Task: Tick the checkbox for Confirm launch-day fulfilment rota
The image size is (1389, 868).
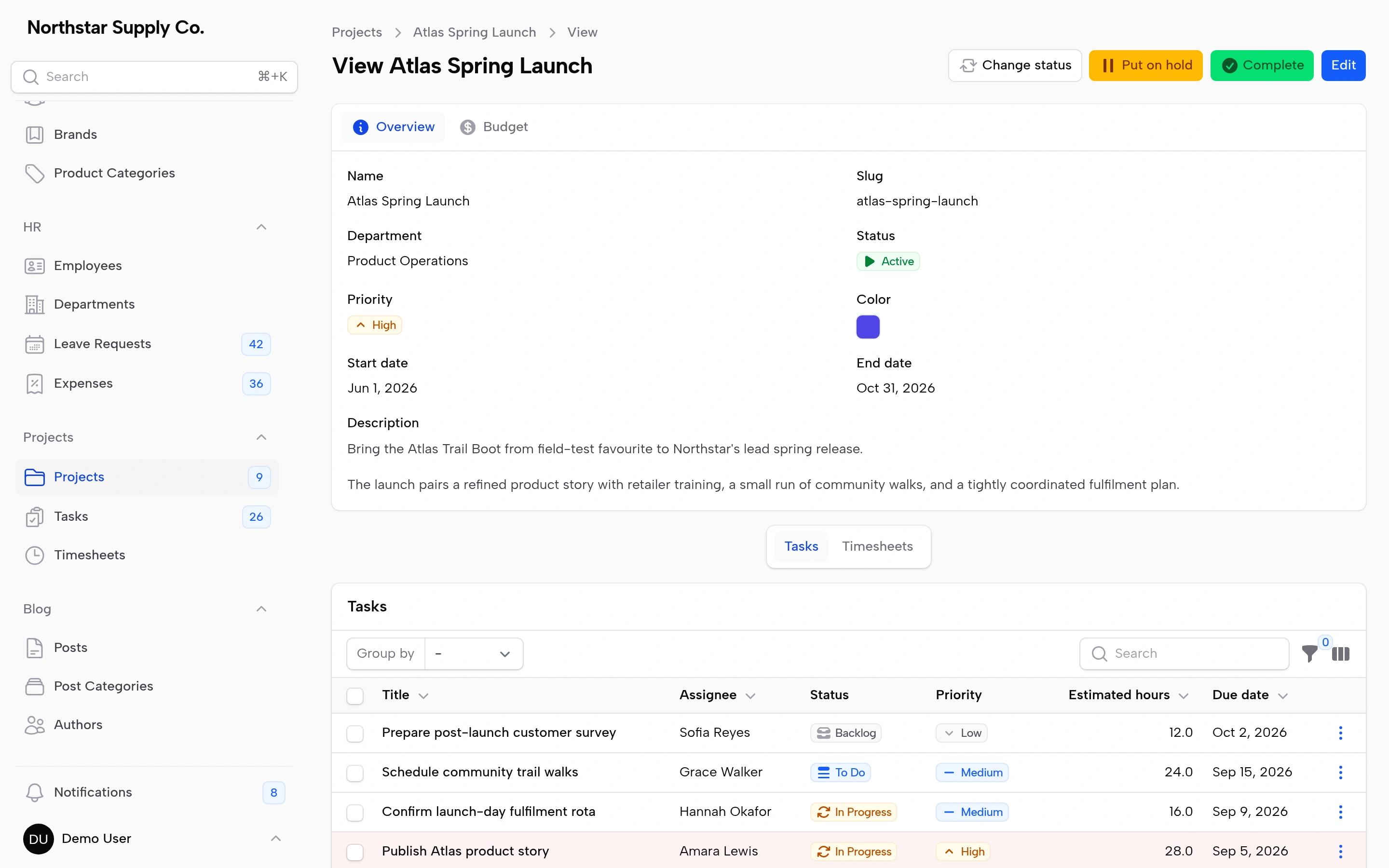Action: pos(354,813)
